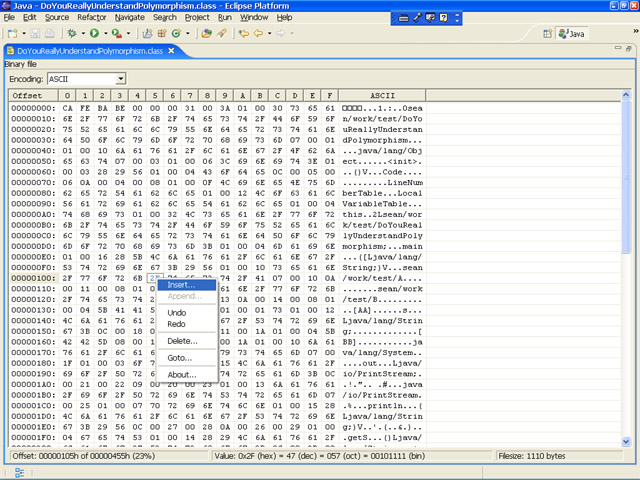The image size is (640, 480).
Task: Select the Java perspective button
Action: pos(572,34)
